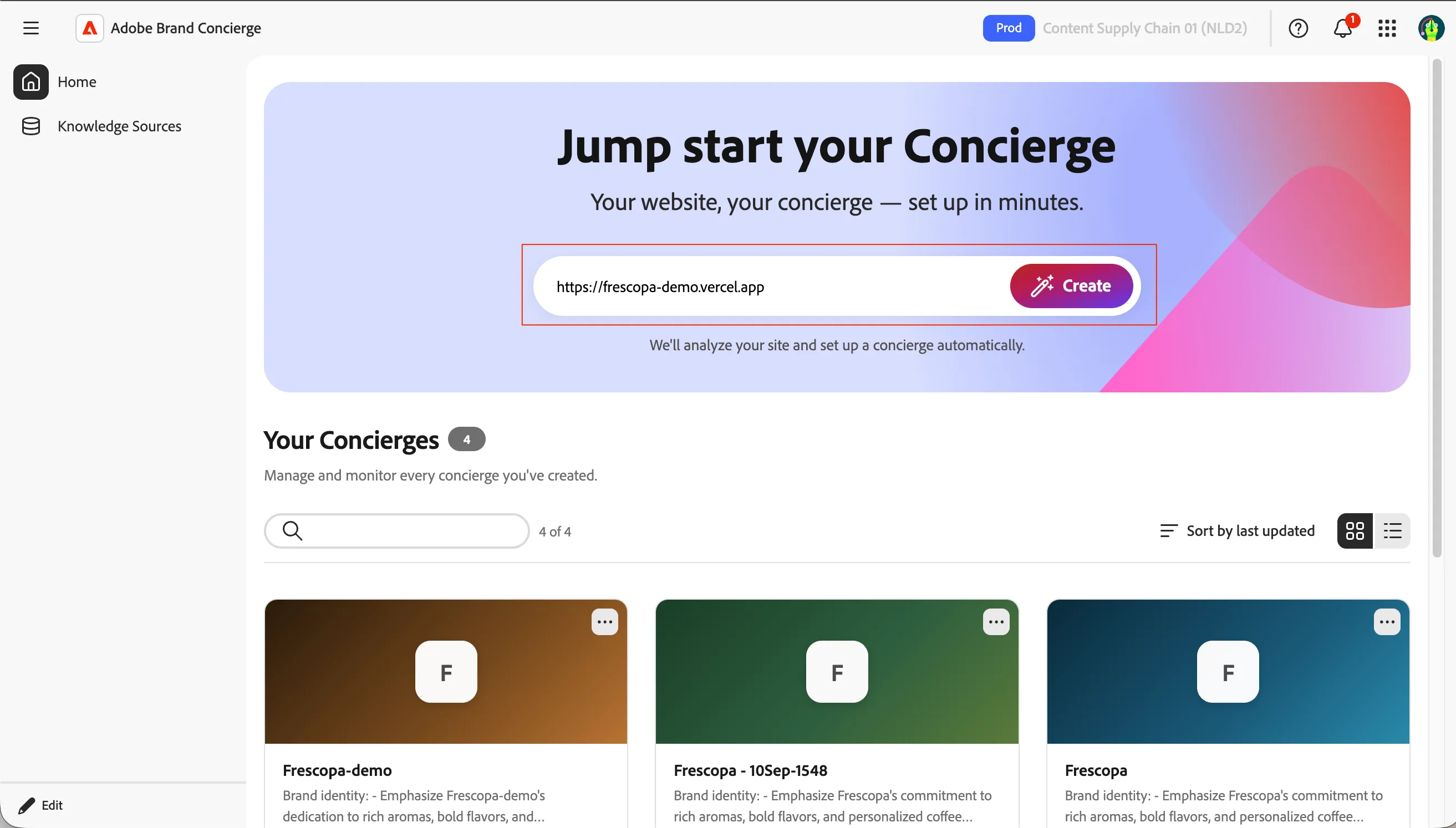Open the help question mark icon
The image size is (1456, 828).
(x=1298, y=28)
